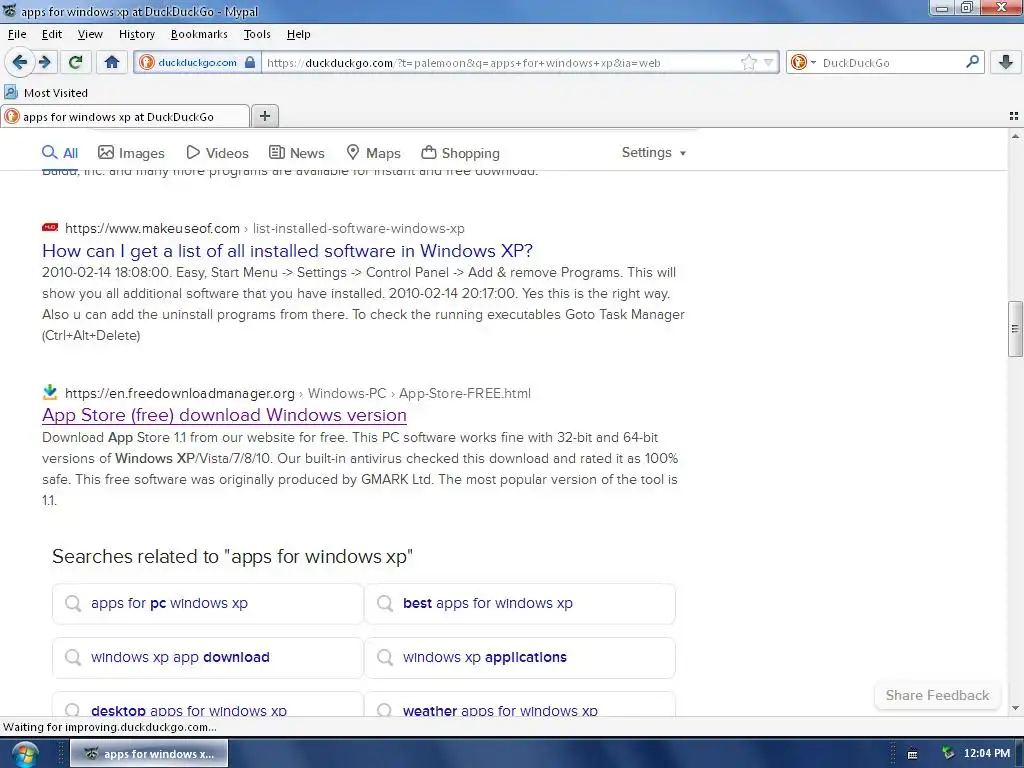Click the Share Feedback button
This screenshot has width=1024, height=768.
[x=937, y=696]
